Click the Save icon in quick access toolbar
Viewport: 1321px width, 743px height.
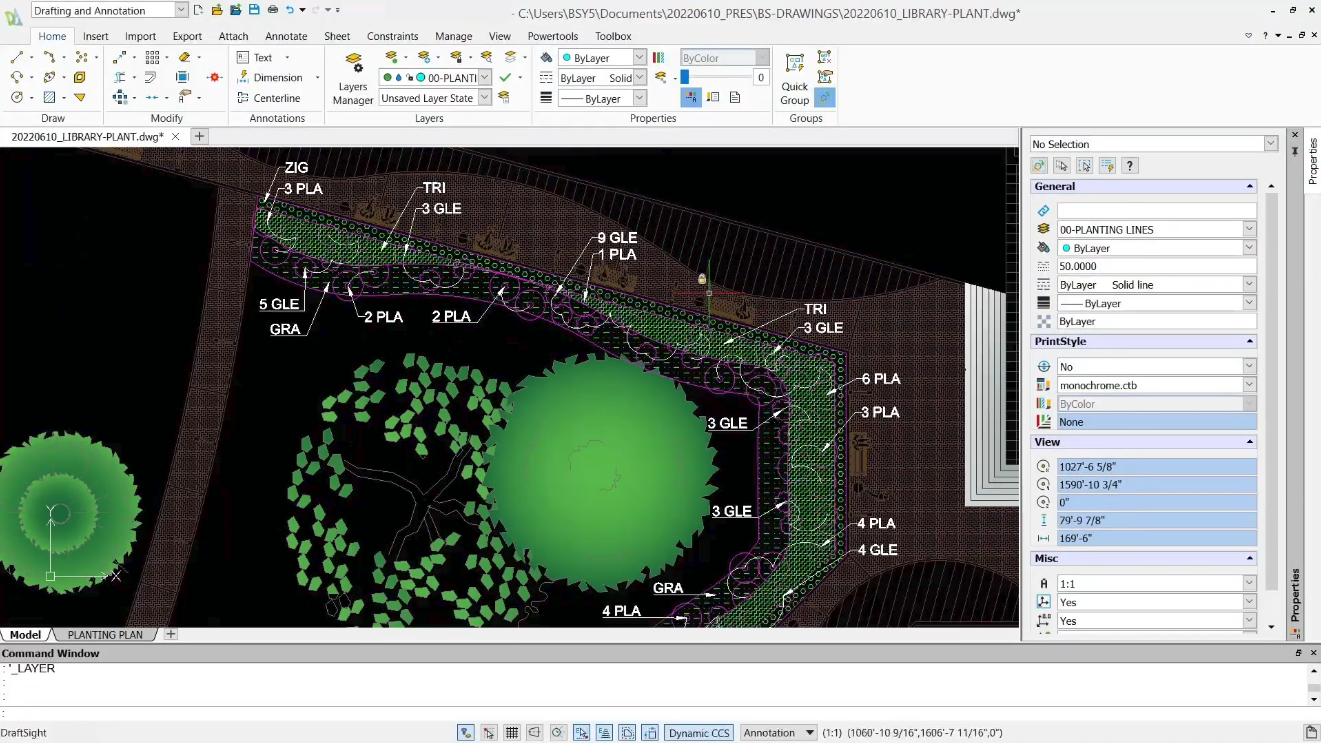(254, 10)
